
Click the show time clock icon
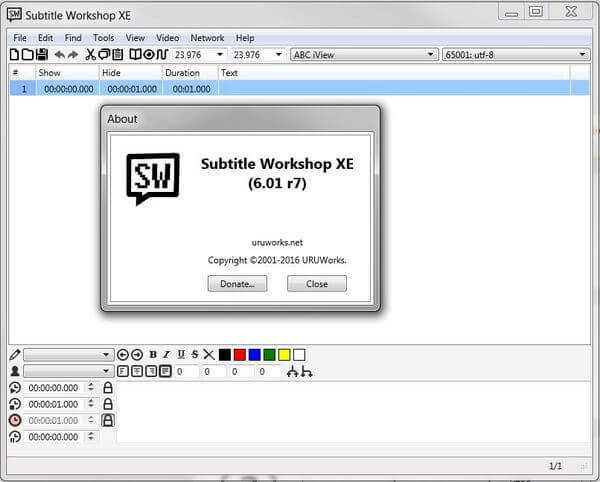click(x=15, y=388)
